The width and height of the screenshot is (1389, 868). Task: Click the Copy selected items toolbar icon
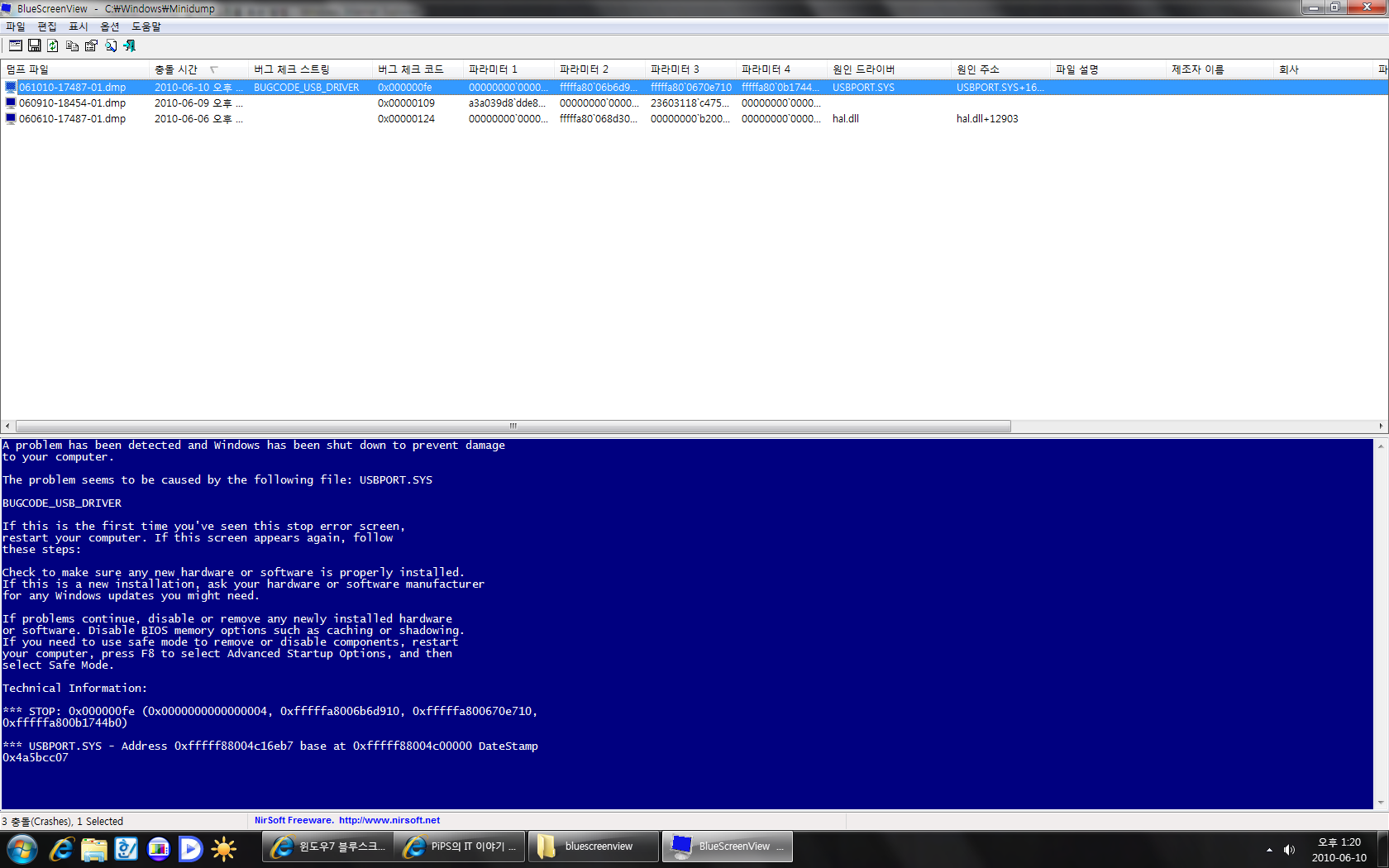click(x=73, y=45)
